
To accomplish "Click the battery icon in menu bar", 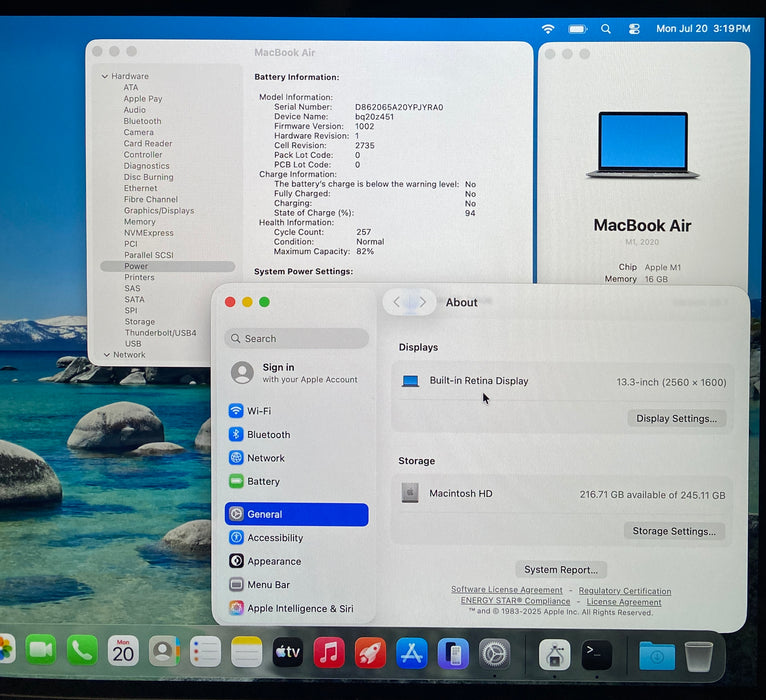I will [577, 29].
